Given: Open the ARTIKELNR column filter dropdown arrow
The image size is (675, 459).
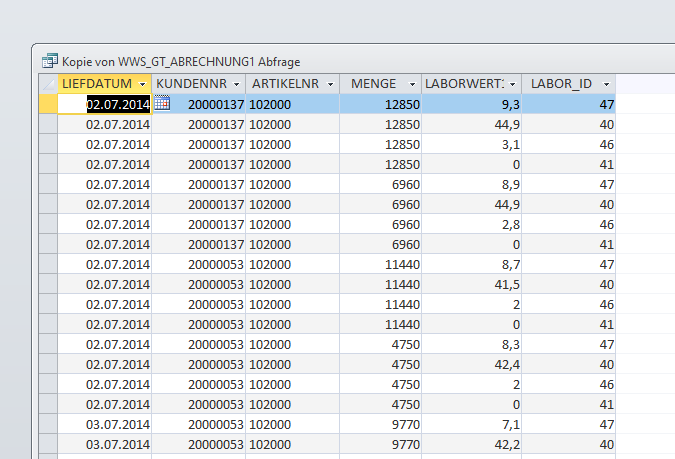Looking at the screenshot, I should [330, 84].
